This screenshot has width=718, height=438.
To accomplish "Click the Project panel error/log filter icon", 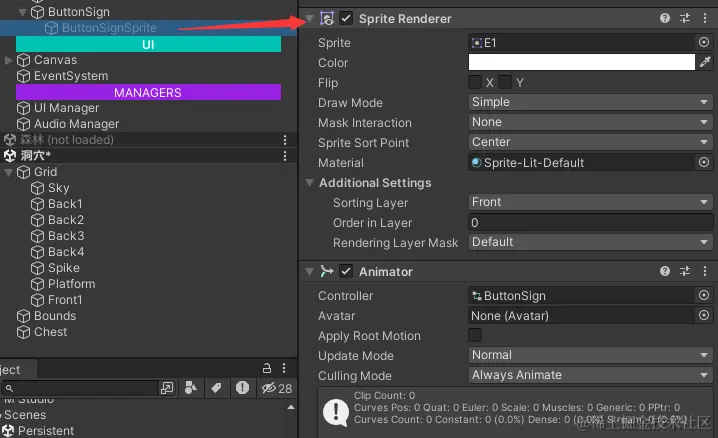I will (x=242, y=388).
